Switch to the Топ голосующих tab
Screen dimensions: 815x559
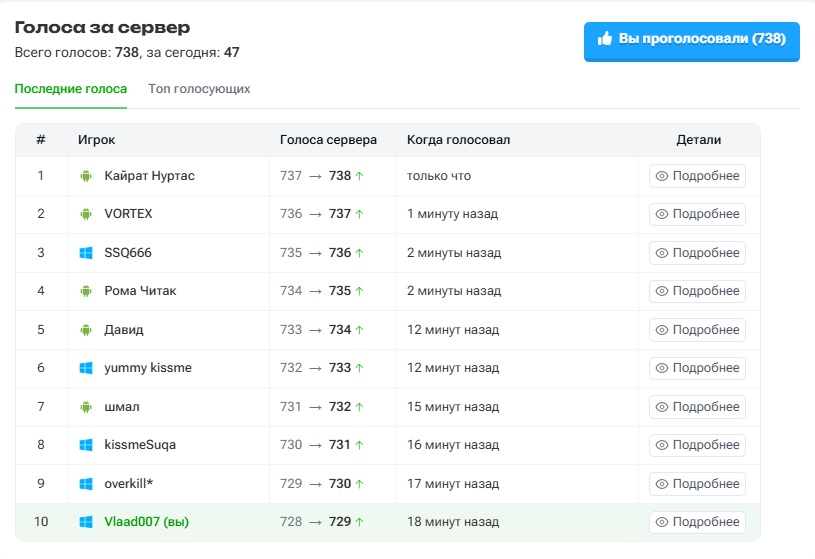tap(199, 89)
